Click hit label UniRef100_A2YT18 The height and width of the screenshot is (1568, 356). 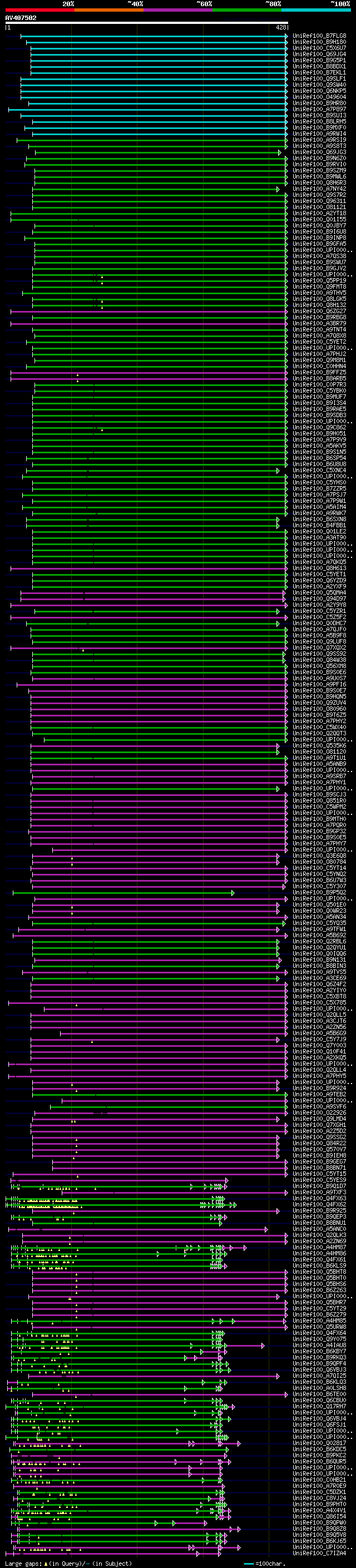(319, 213)
